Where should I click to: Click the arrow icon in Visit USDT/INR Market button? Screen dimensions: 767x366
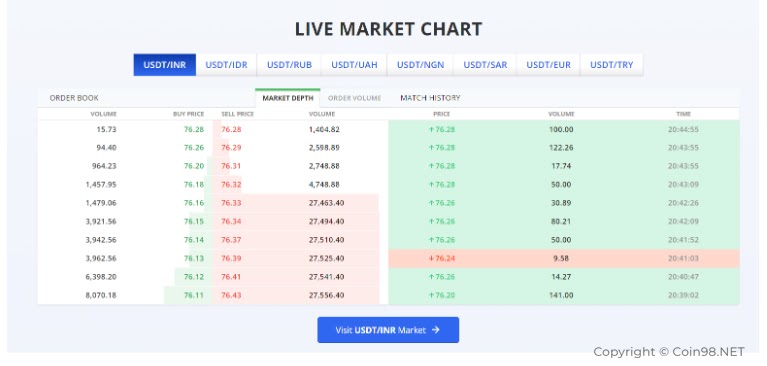click(x=435, y=330)
